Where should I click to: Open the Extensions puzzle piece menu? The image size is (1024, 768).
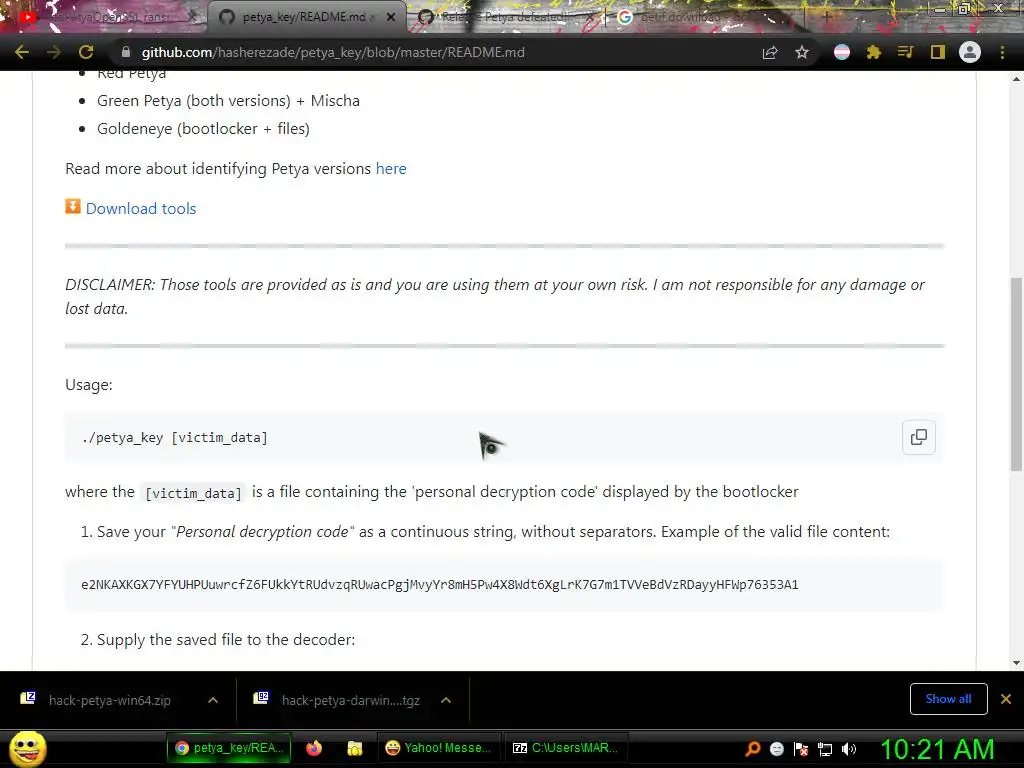coord(874,52)
